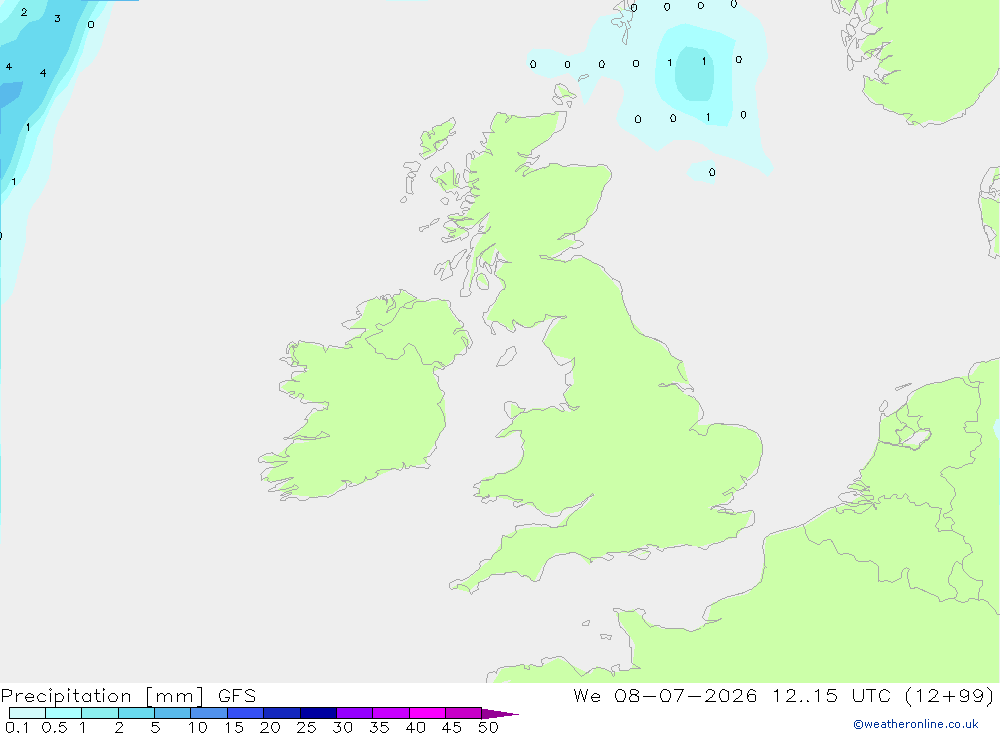
Task: Click the "Precipitation [mm]" title text
Action: tap(103, 696)
